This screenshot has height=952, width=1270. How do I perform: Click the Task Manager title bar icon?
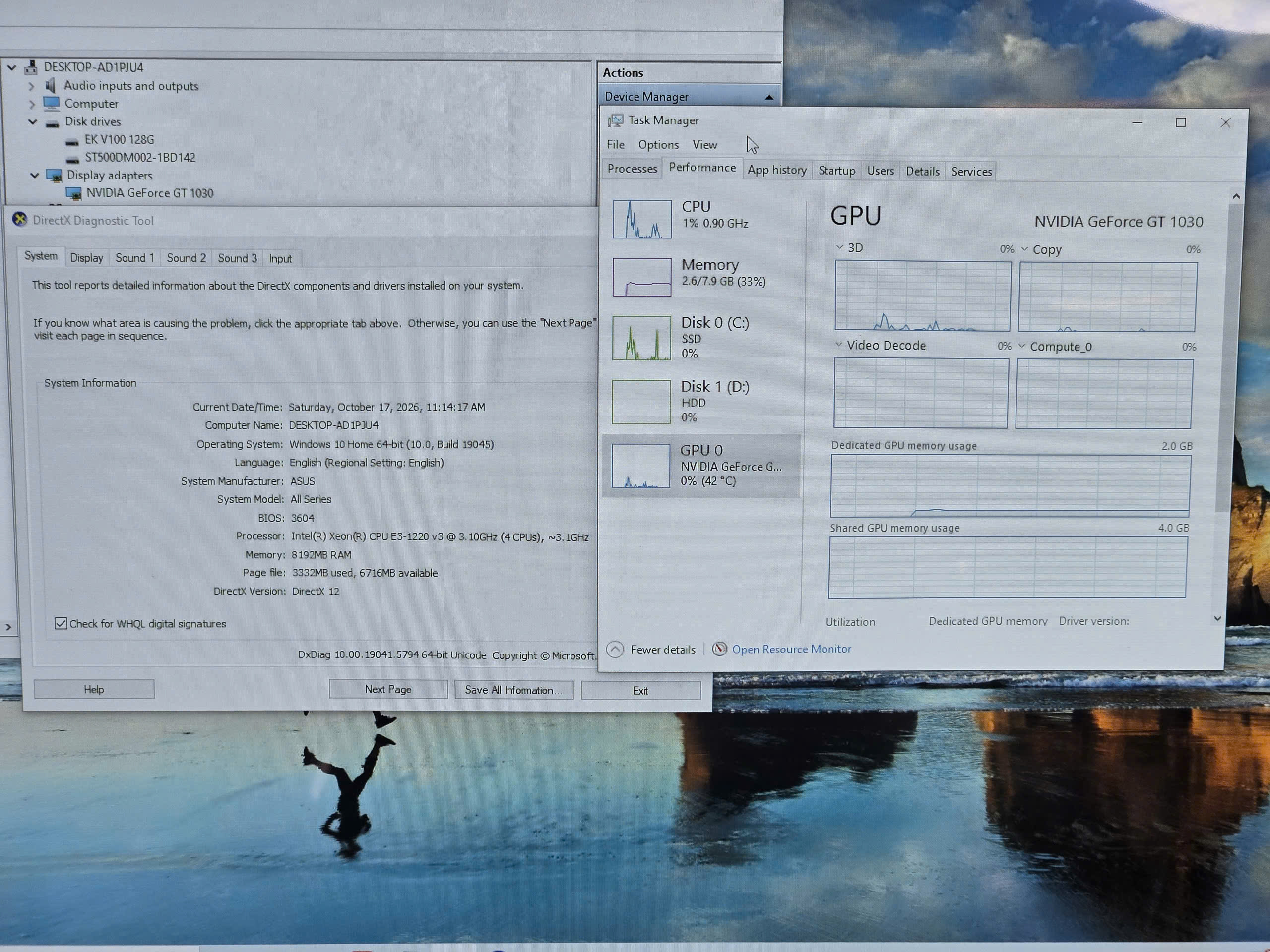tap(615, 120)
